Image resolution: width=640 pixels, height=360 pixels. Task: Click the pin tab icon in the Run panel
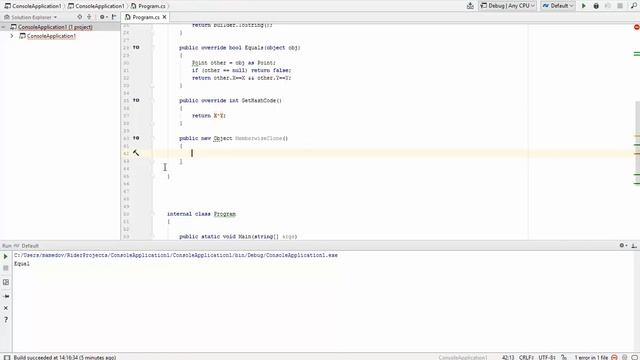[6, 296]
